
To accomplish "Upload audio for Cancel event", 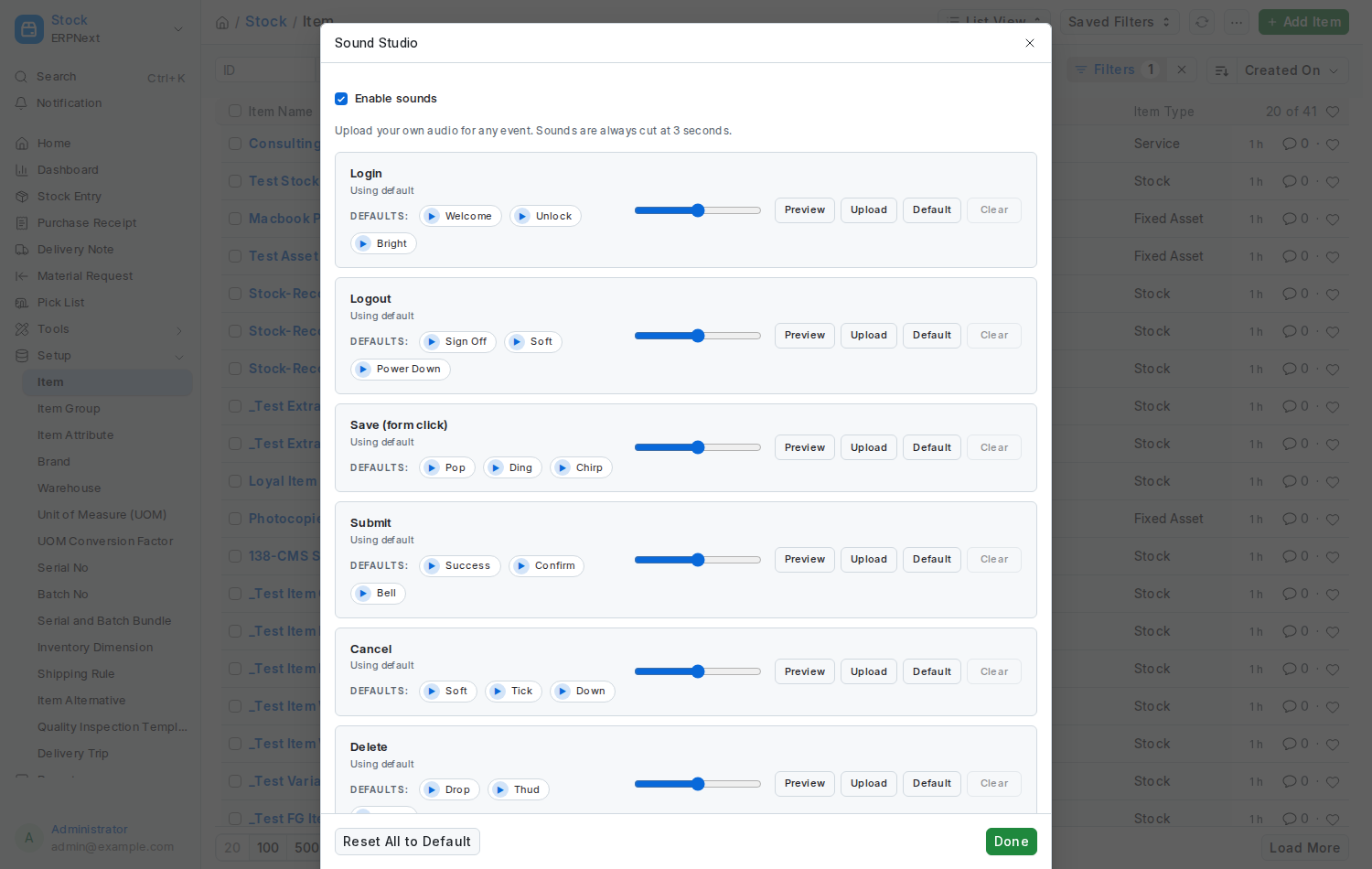I will click(x=869, y=672).
